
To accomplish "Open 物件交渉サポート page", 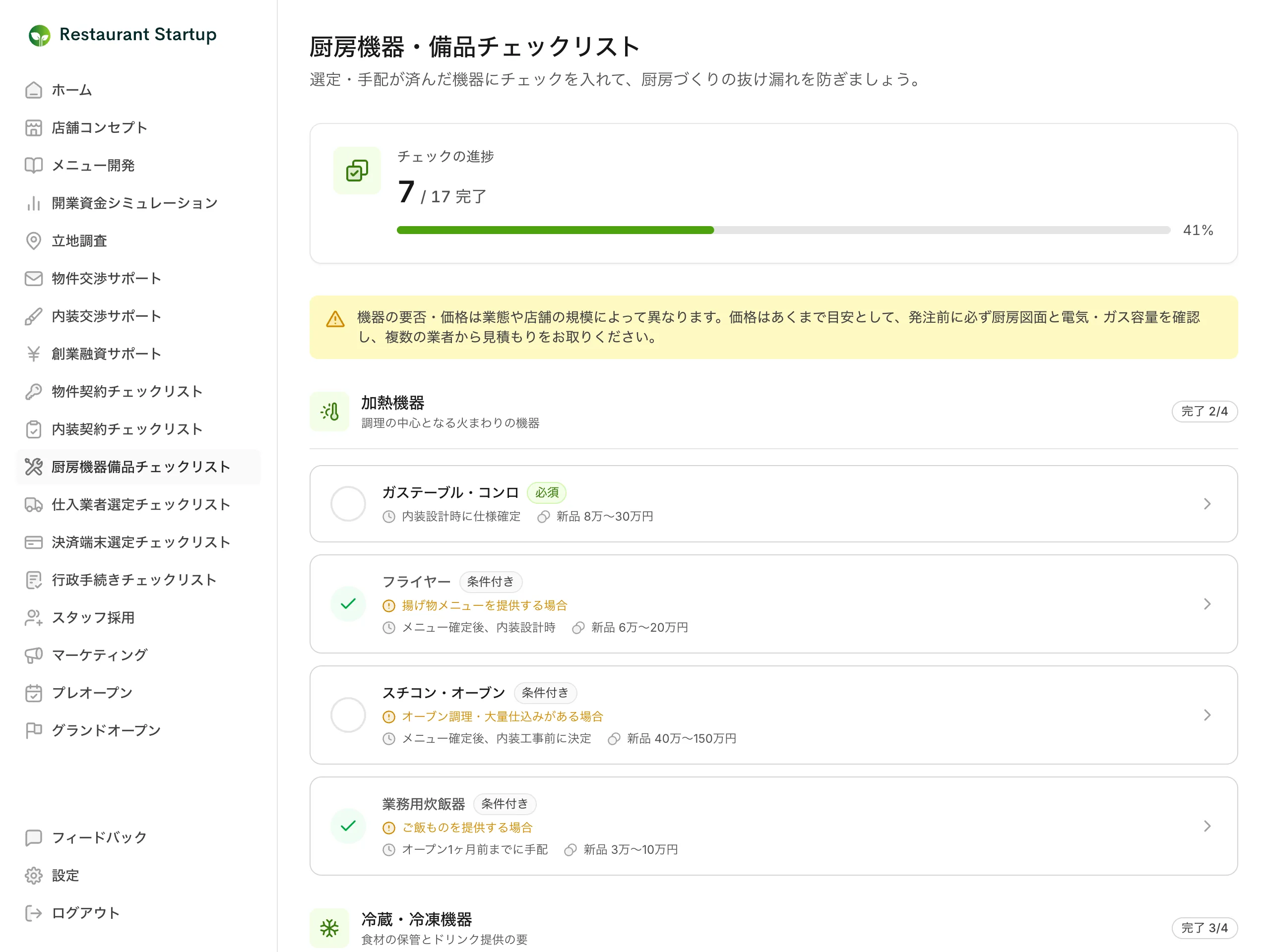I will [138, 278].
